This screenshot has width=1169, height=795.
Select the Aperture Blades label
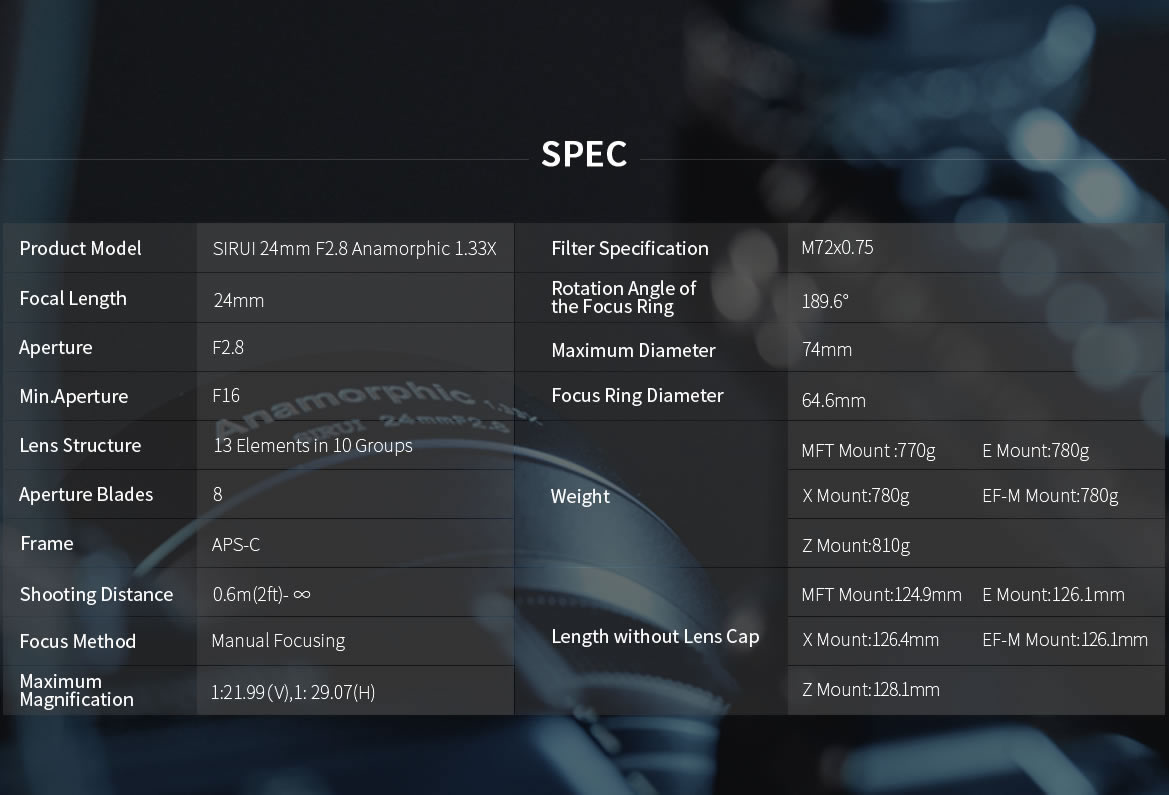[x=86, y=494]
